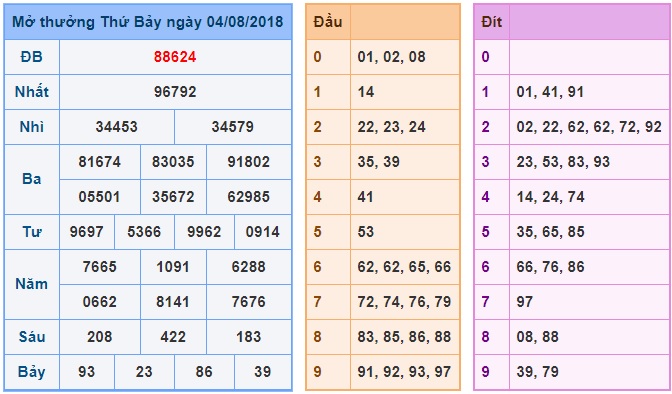The image size is (672, 394).
Task: Click Năm prize number 8141
Action: (173, 302)
